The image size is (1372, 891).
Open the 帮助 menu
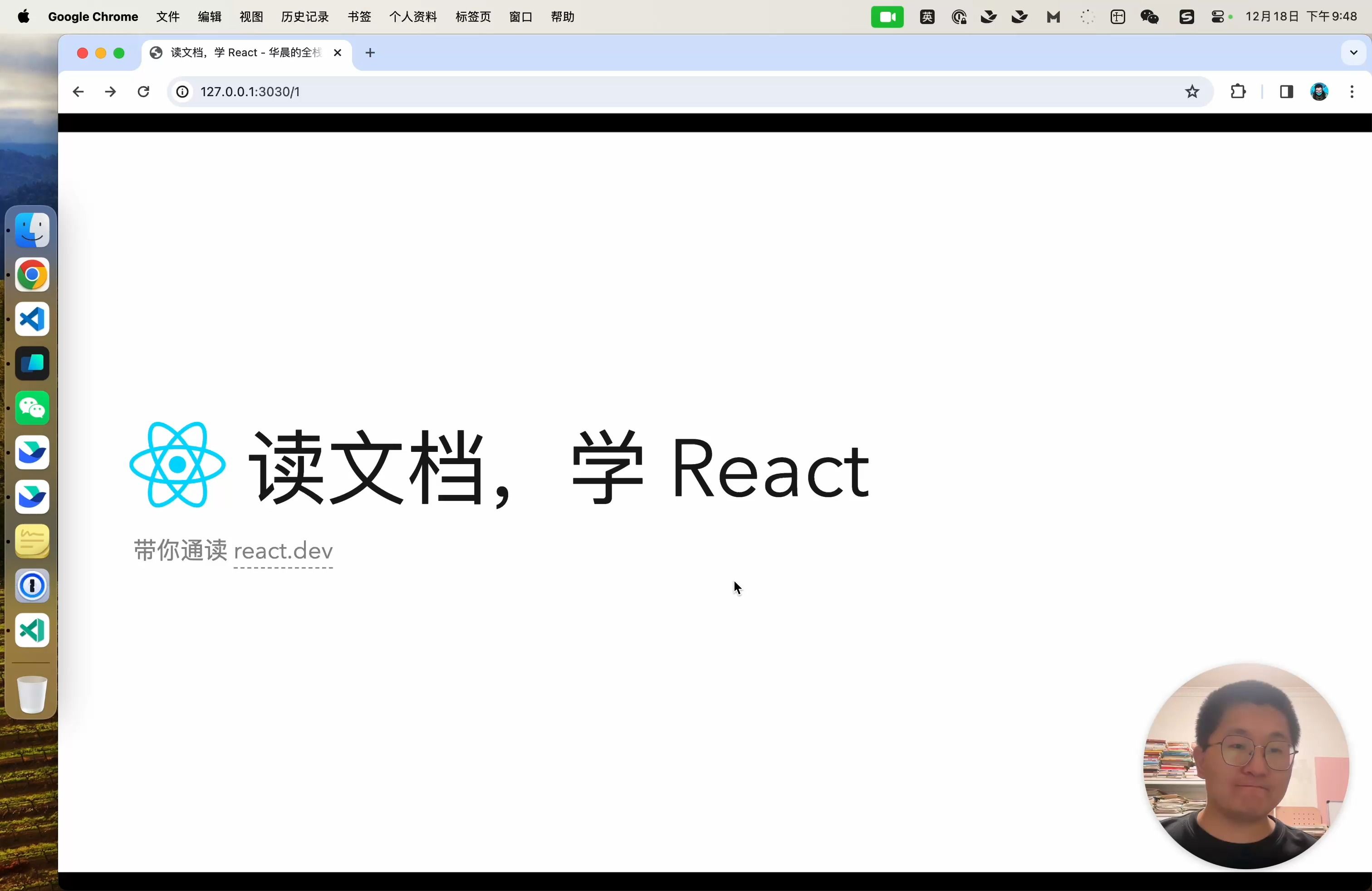[x=563, y=17]
